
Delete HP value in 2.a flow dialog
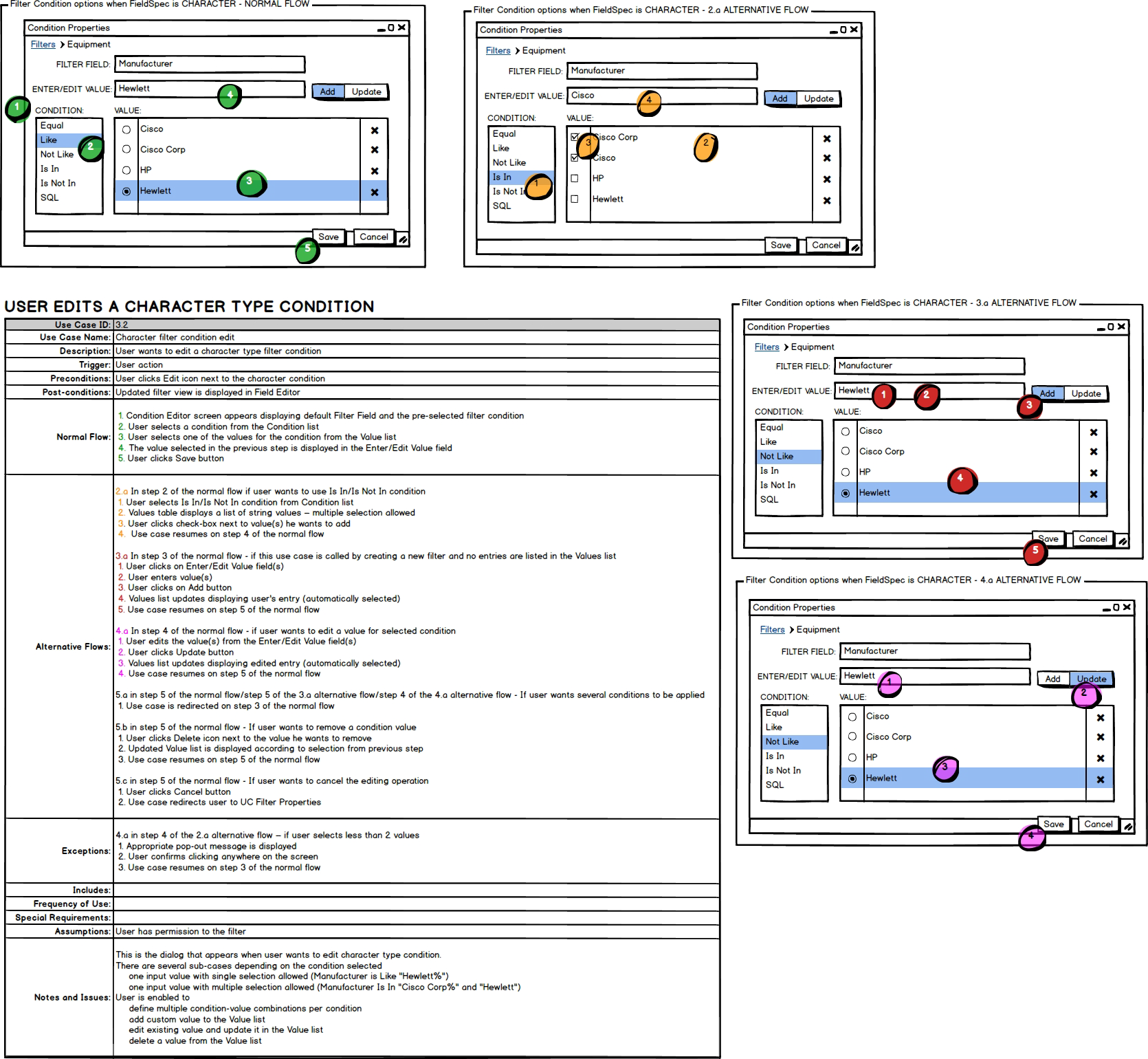click(827, 179)
